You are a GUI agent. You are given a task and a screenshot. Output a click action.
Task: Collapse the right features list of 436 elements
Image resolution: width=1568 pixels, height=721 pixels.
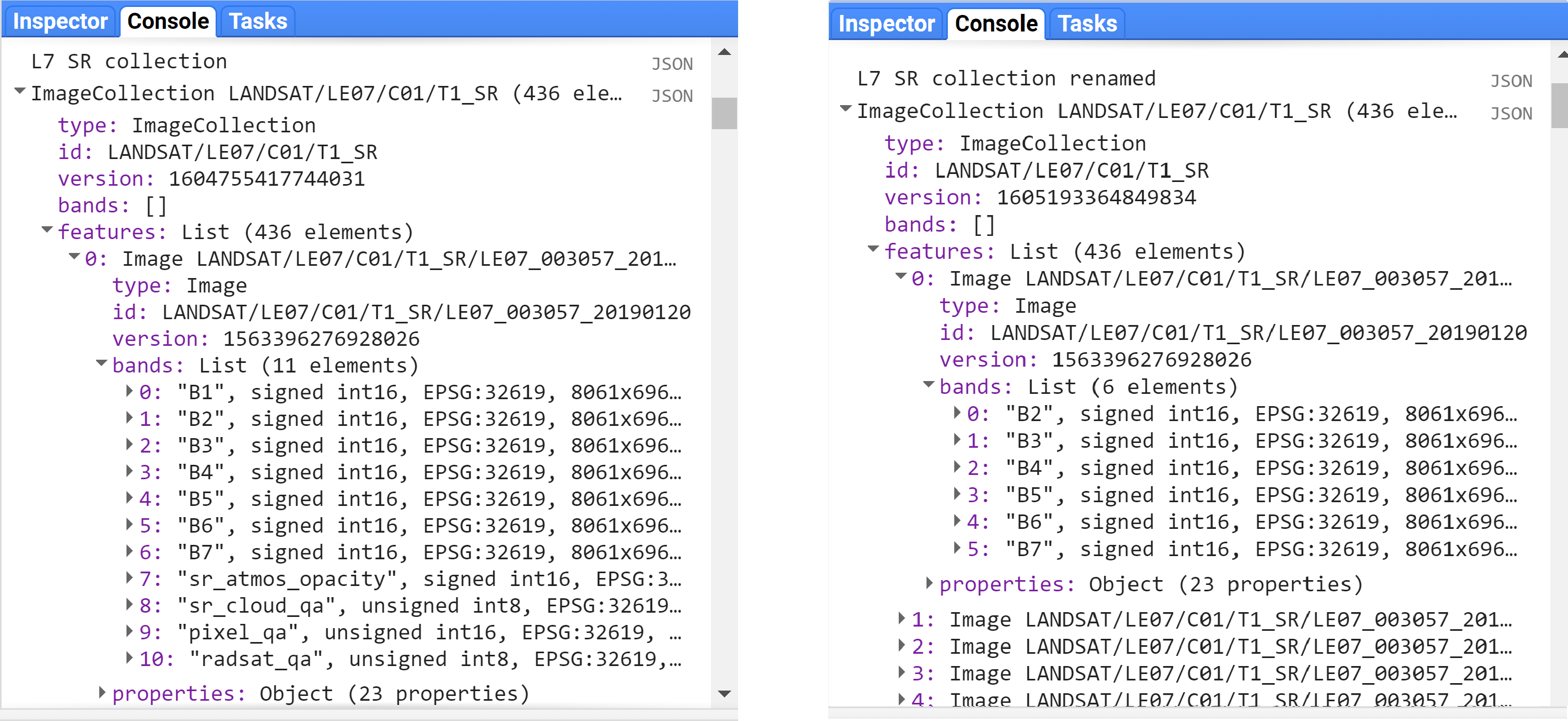coord(874,249)
